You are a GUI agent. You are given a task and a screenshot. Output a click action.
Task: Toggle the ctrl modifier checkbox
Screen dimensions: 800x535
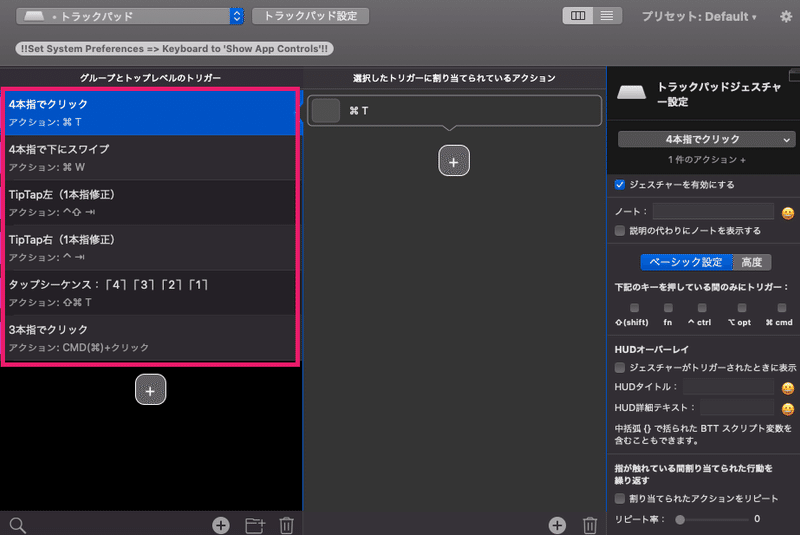click(702, 308)
